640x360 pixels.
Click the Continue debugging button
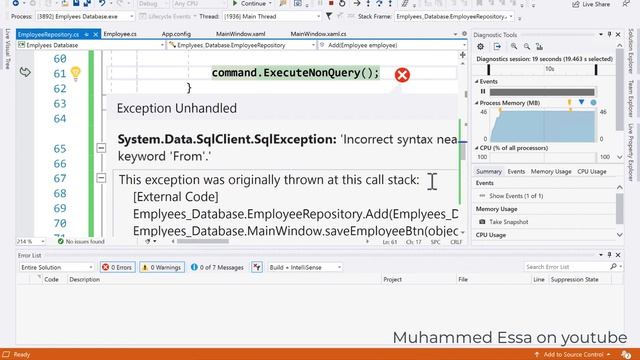coord(249,4)
